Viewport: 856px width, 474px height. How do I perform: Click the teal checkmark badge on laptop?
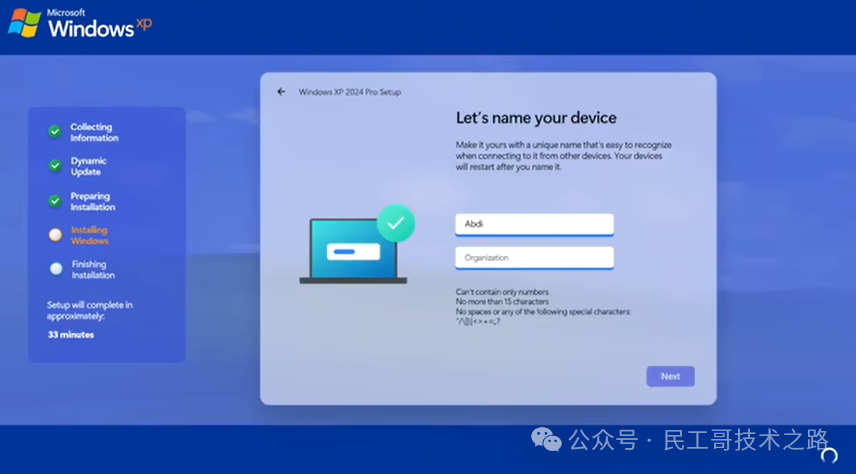(396, 223)
